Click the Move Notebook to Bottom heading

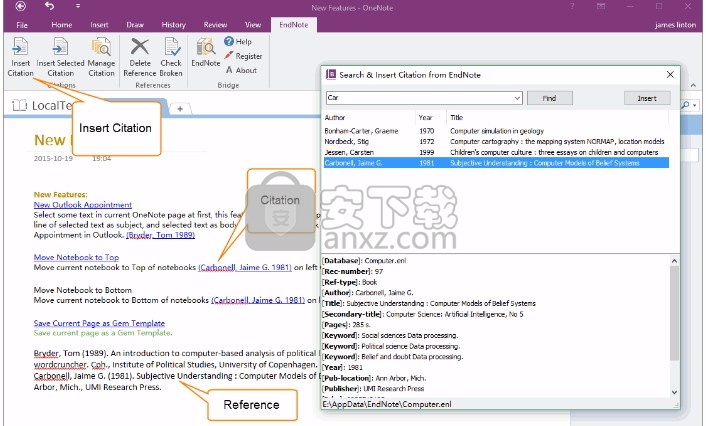pos(83,290)
